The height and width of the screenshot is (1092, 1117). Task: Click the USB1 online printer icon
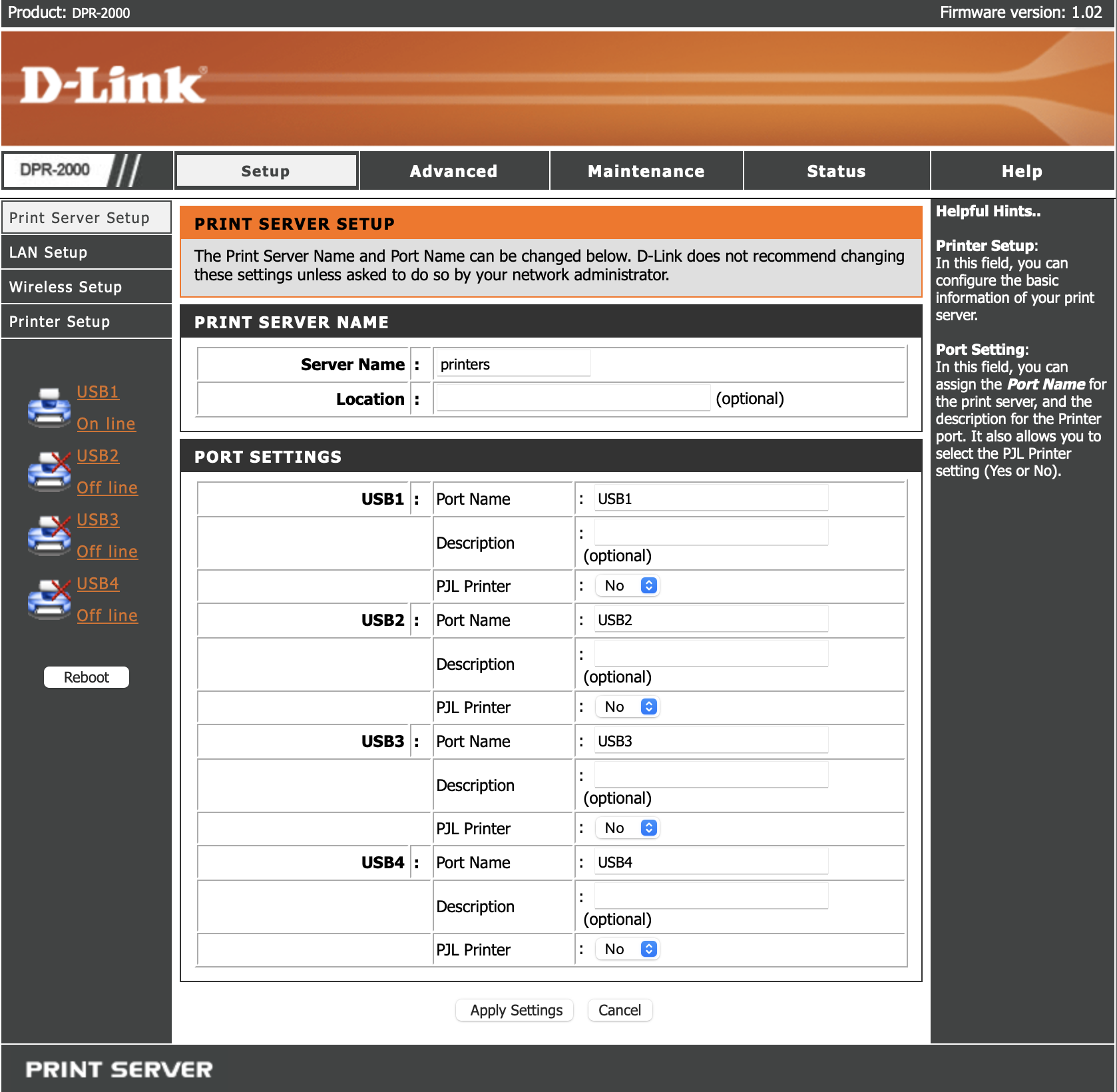pyautogui.click(x=49, y=408)
